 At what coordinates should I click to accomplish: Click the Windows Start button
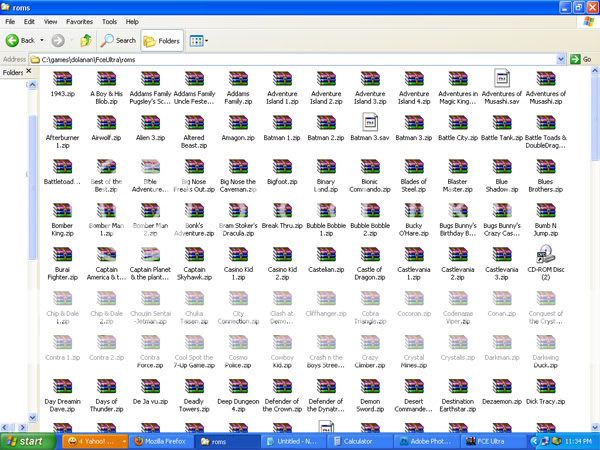(x=28, y=441)
